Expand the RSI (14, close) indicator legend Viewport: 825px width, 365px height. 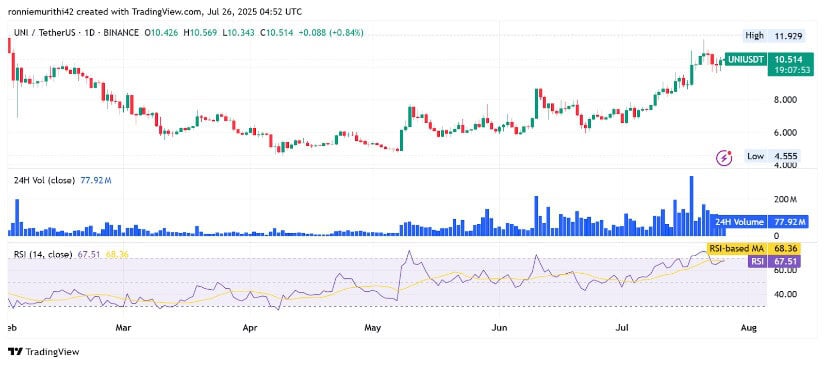[x=43, y=255]
